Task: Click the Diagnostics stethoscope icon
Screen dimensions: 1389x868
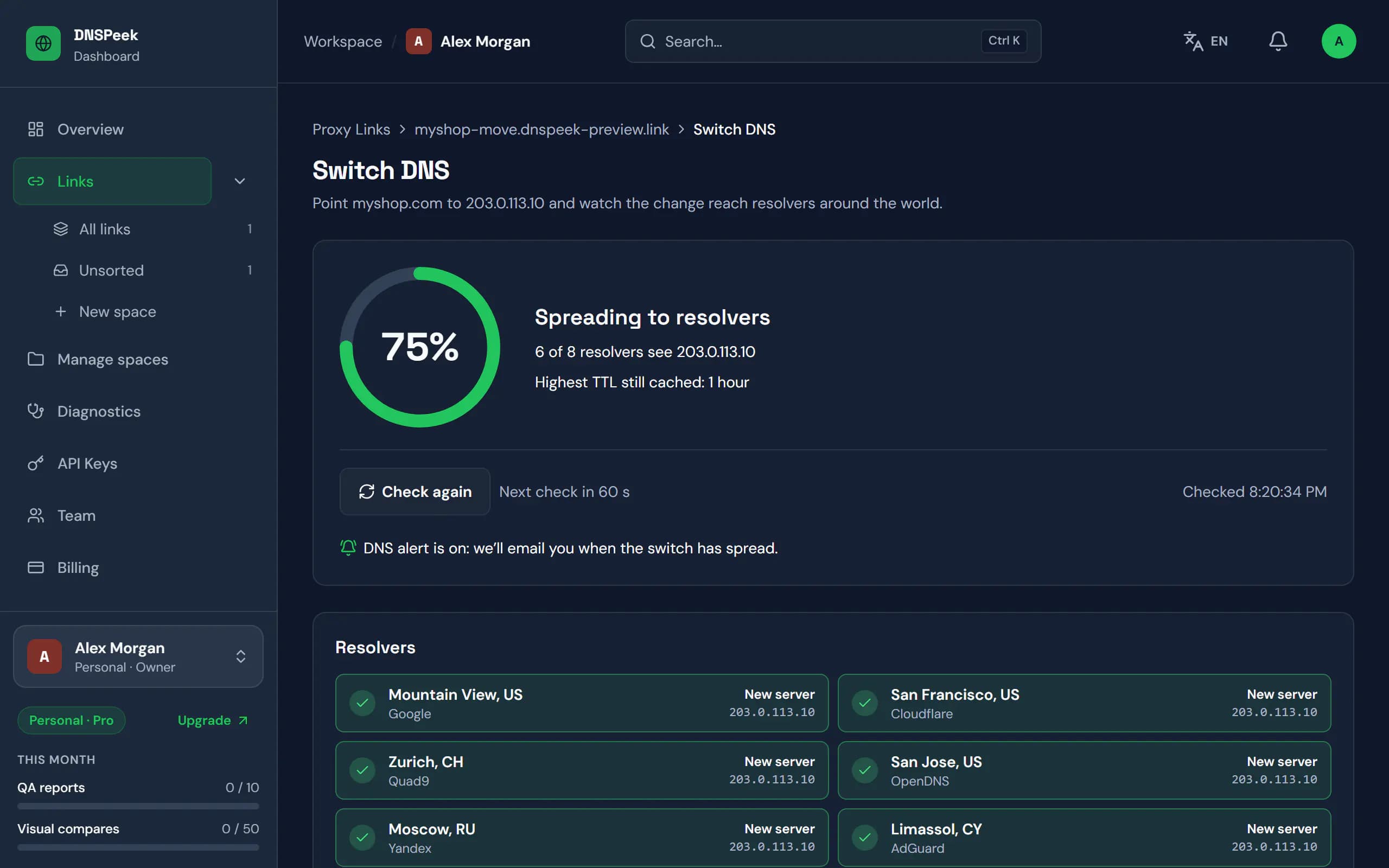Action: tap(36, 411)
